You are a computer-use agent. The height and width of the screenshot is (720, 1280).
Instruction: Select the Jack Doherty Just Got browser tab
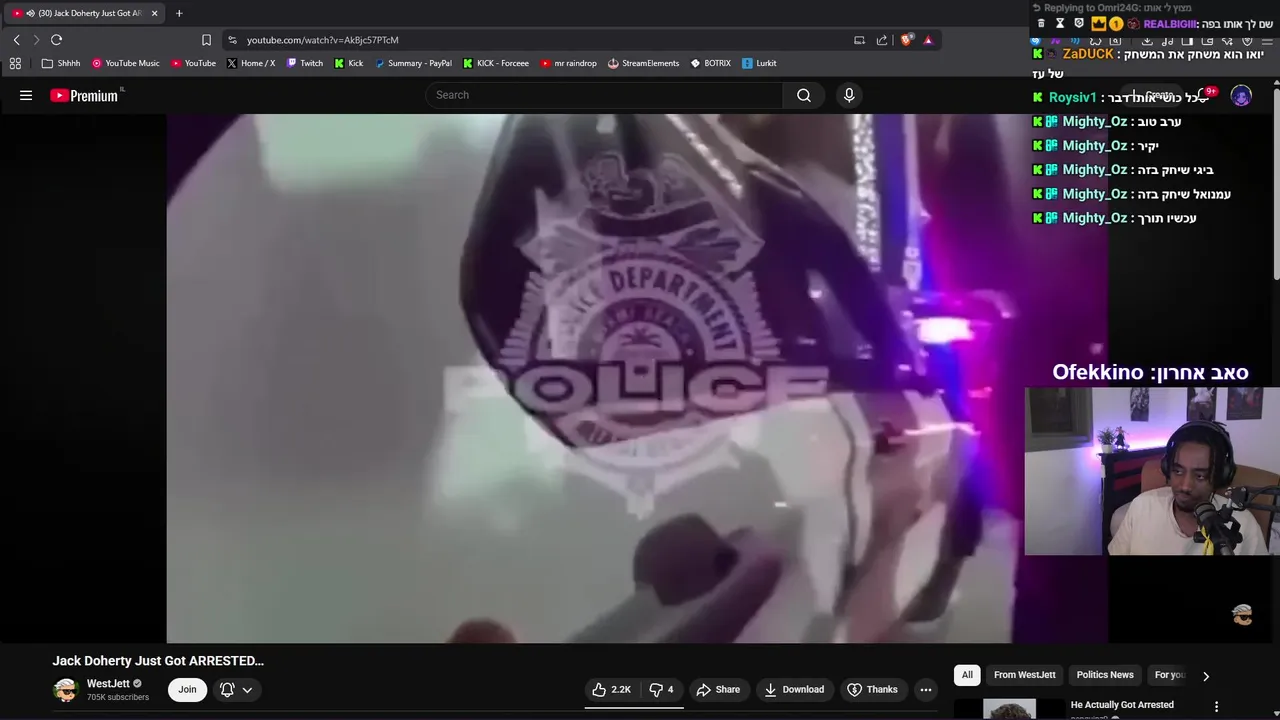85,13
